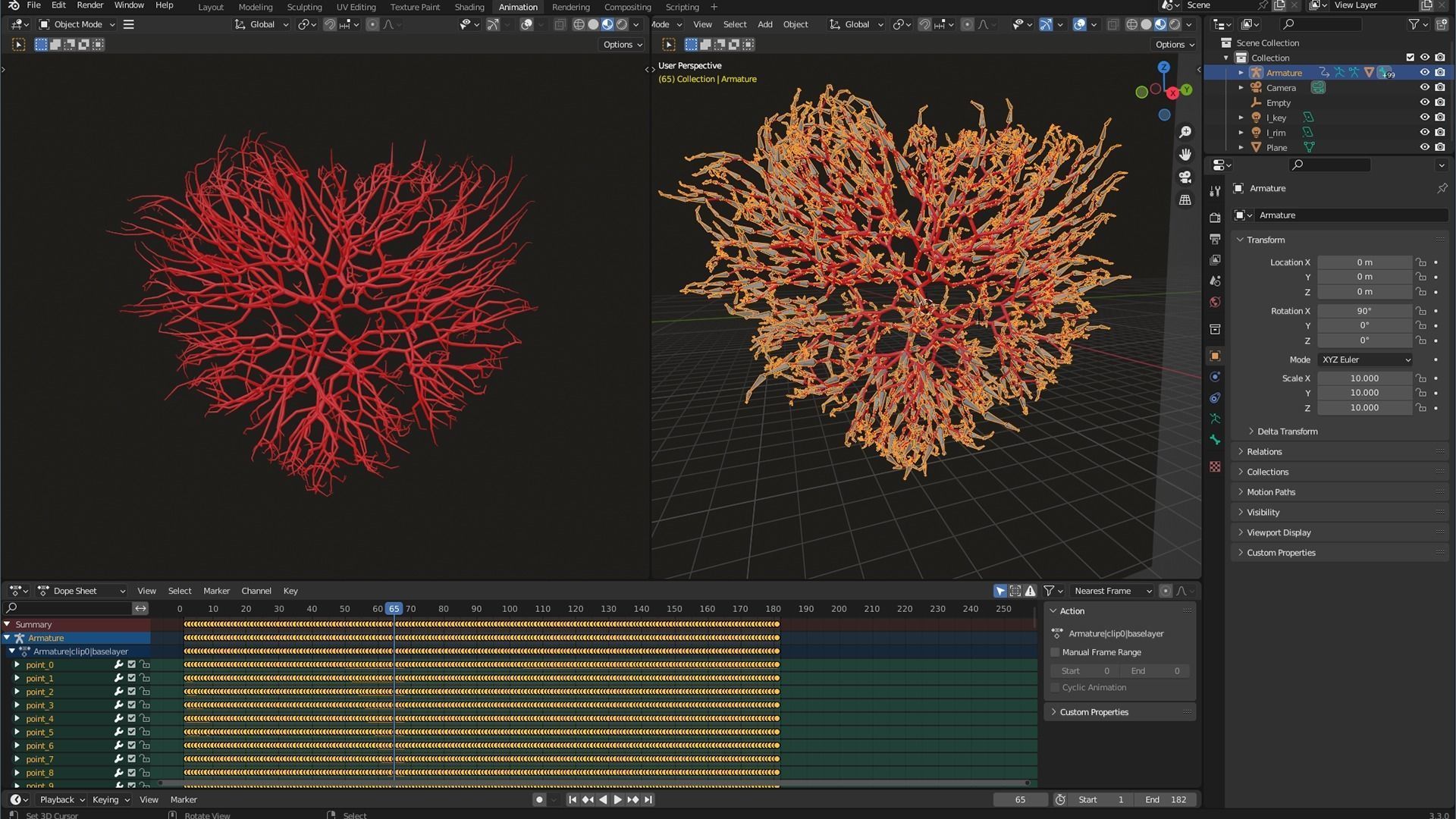1456x819 pixels.
Task: Open the World properties tab icon
Action: (1215, 302)
